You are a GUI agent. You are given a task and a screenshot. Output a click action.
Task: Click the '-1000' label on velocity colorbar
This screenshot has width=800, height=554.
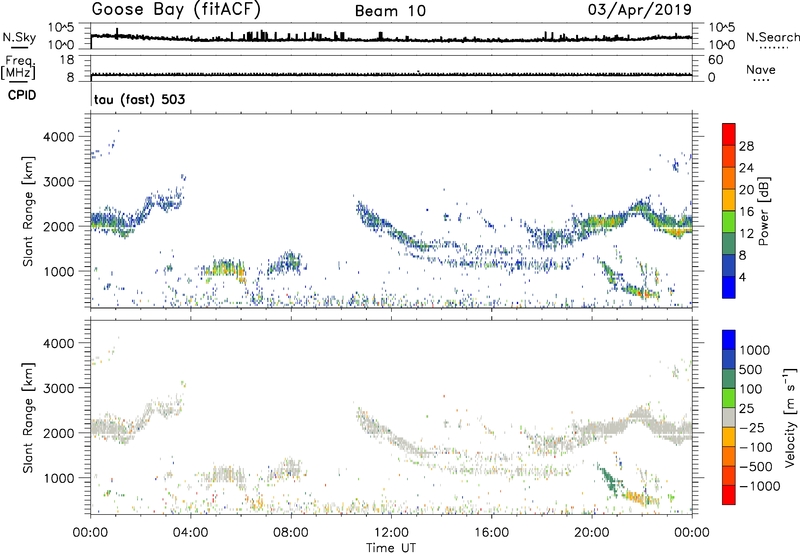pyautogui.click(x=759, y=486)
